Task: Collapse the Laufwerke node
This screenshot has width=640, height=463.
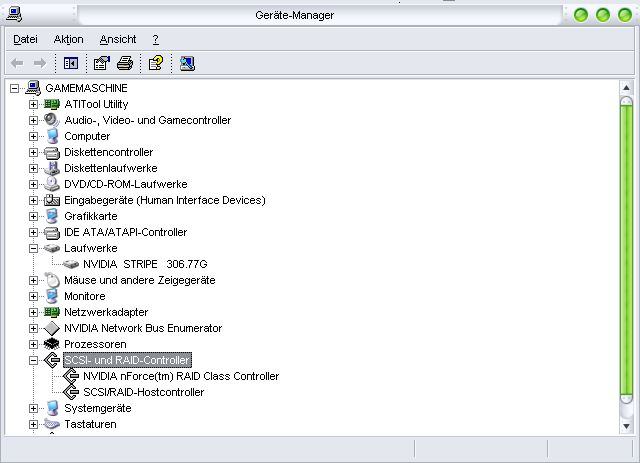Action: 33,248
